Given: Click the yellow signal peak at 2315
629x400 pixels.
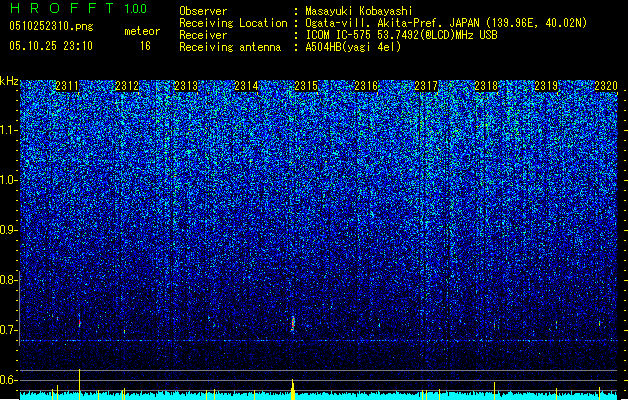Looking at the screenshot, I should click(x=293, y=389).
